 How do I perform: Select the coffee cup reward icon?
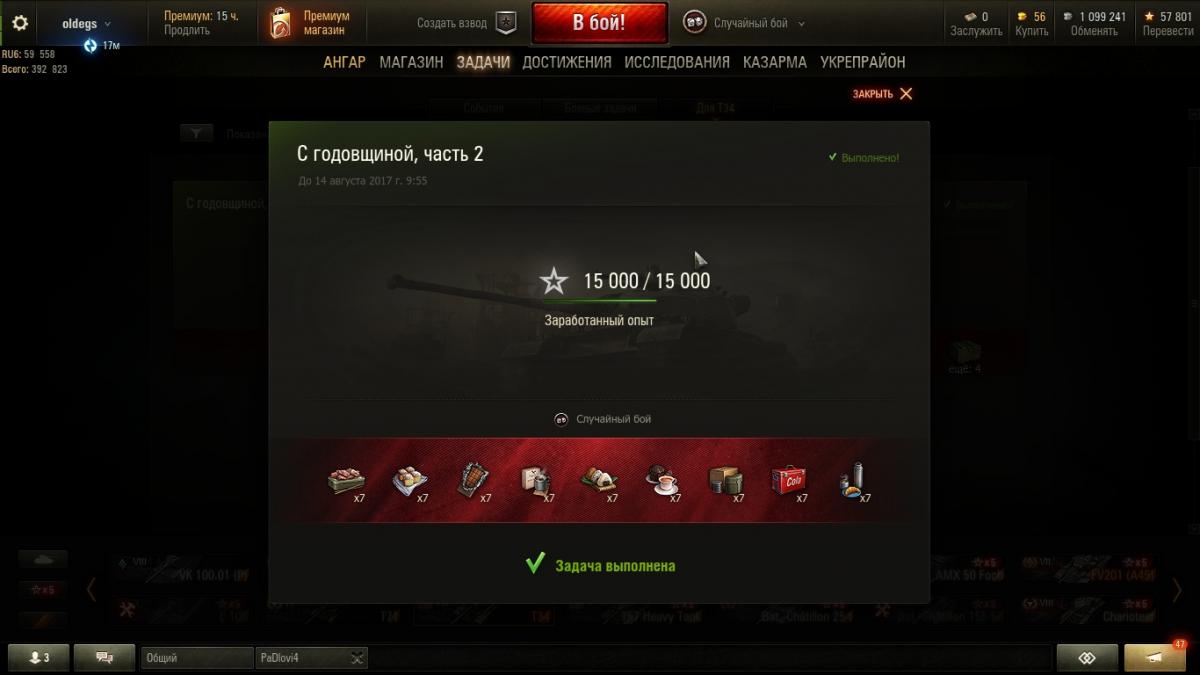tap(661, 481)
